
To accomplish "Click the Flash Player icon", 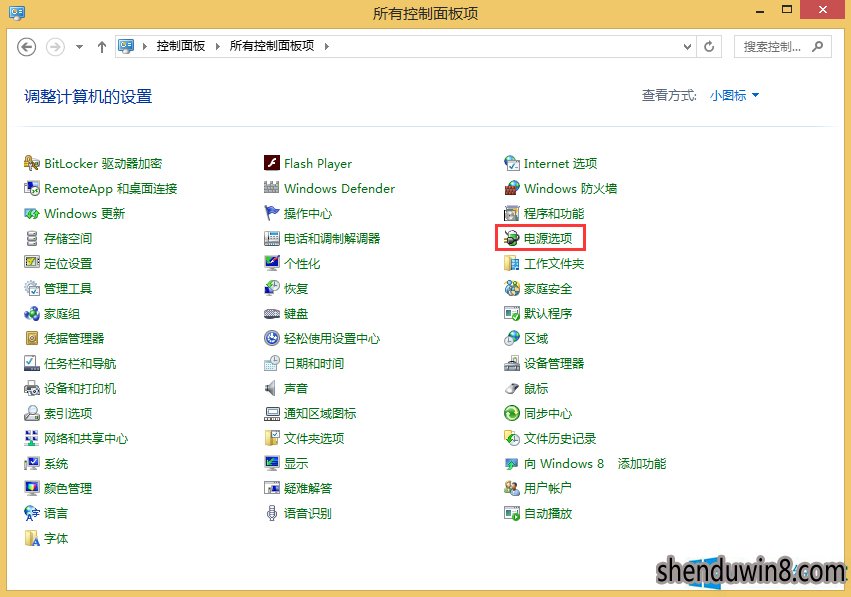I will tap(271, 163).
